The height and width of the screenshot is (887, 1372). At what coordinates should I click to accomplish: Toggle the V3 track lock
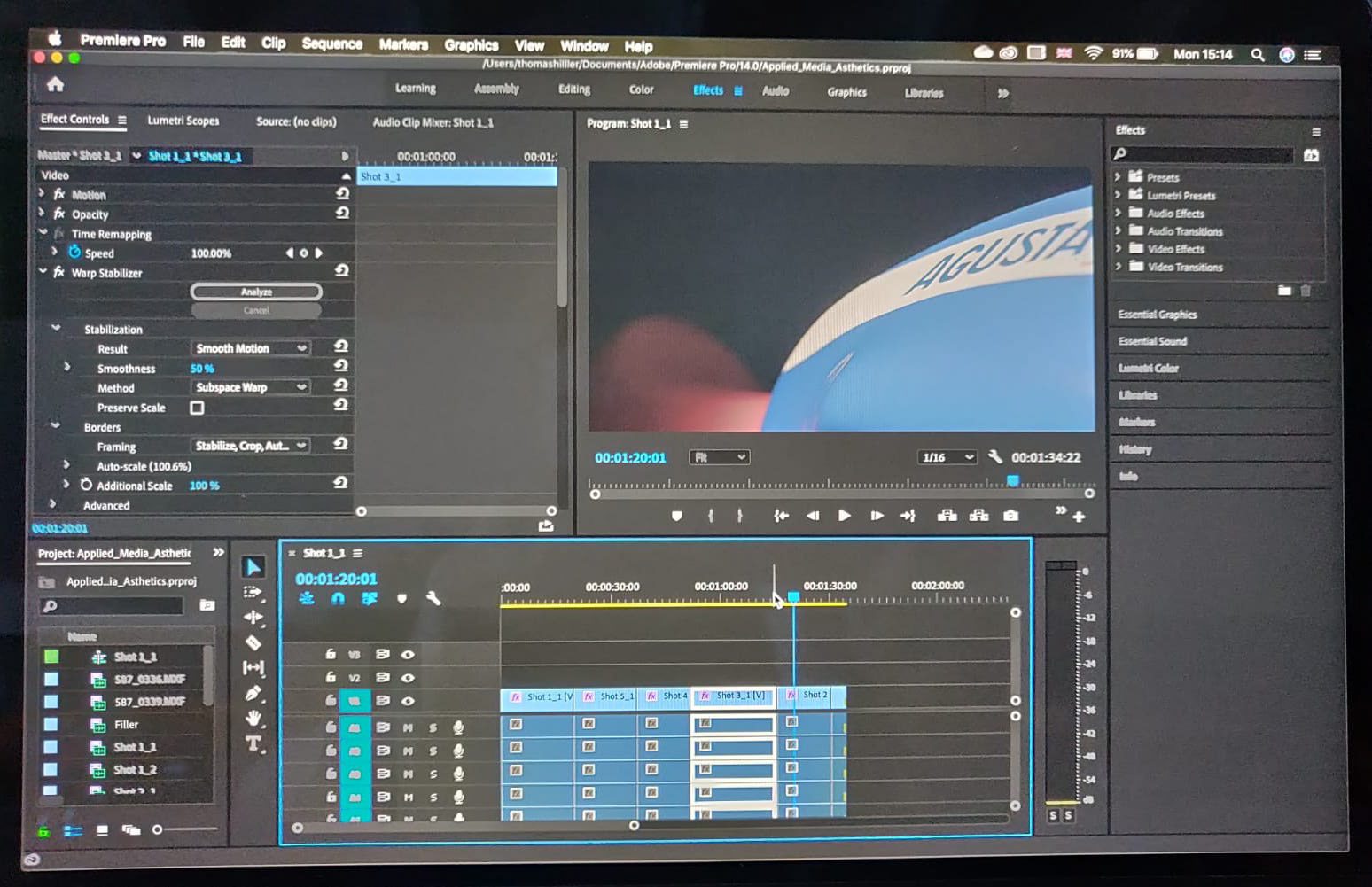[331, 654]
